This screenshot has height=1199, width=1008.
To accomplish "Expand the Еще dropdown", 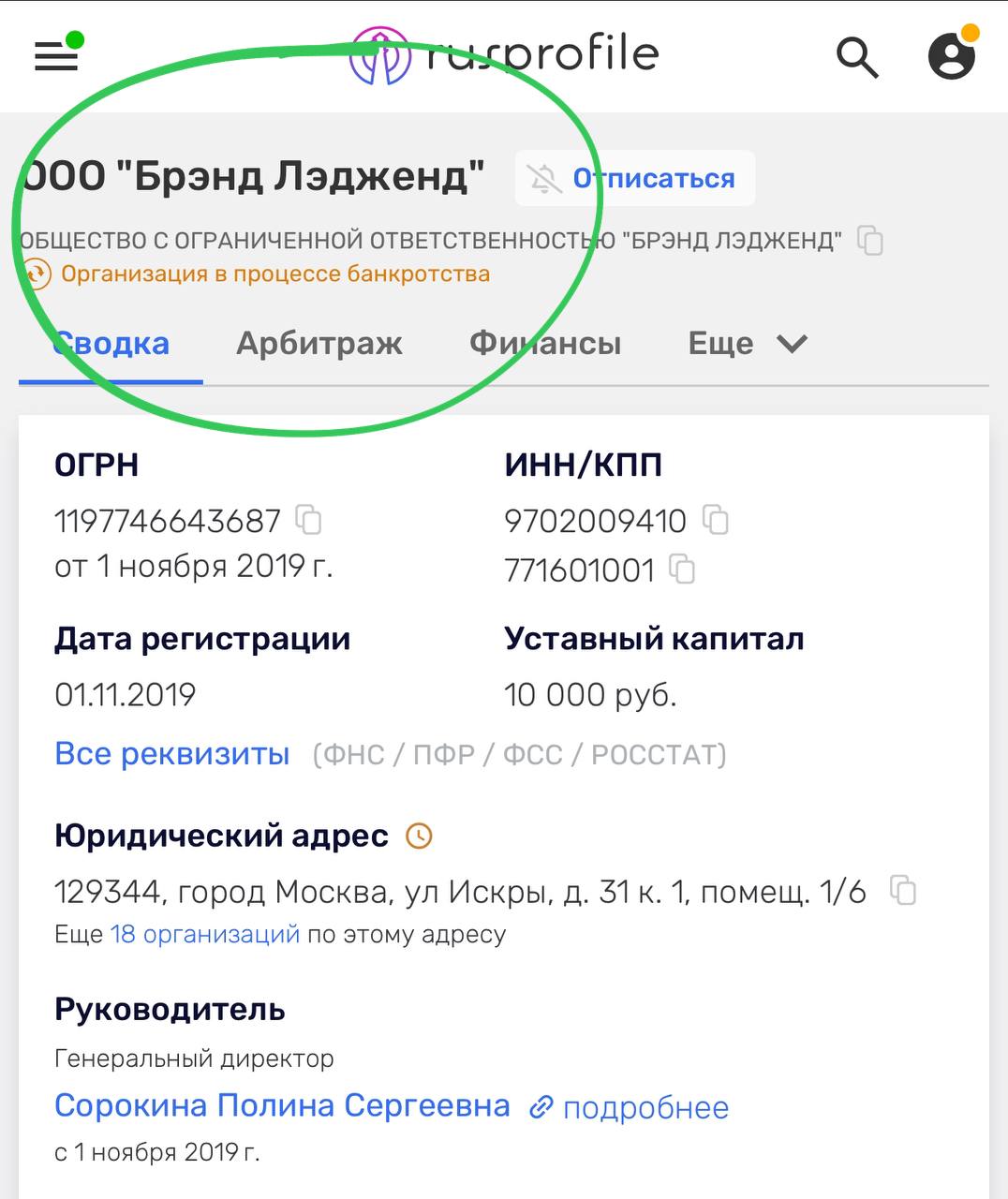I will tap(747, 344).
